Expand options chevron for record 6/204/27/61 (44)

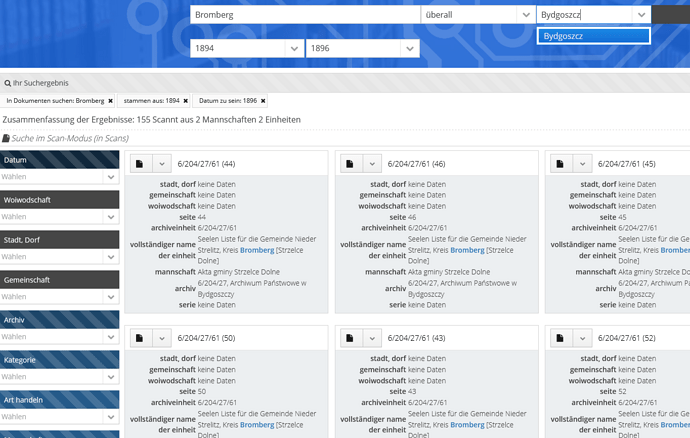click(162, 164)
